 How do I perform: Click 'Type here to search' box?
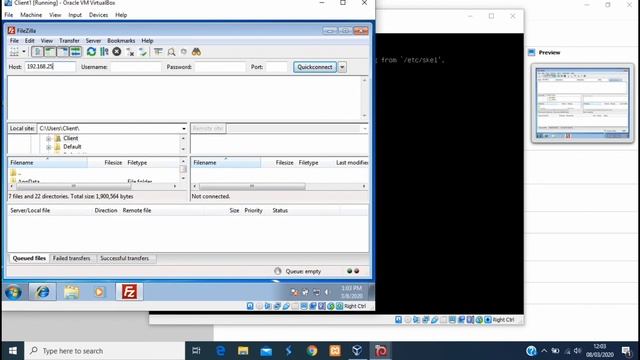pos(105,351)
